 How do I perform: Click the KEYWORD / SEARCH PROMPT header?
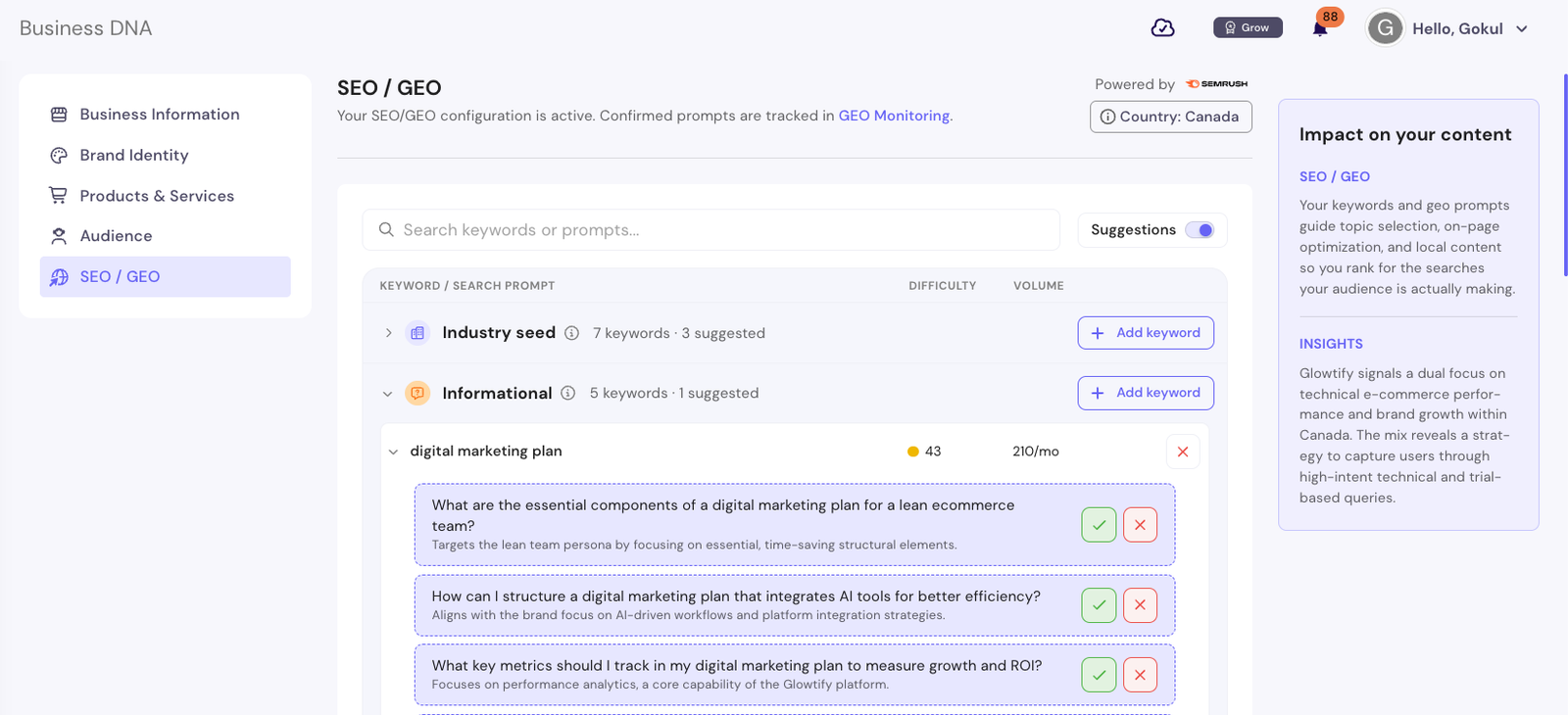pos(466,286)
